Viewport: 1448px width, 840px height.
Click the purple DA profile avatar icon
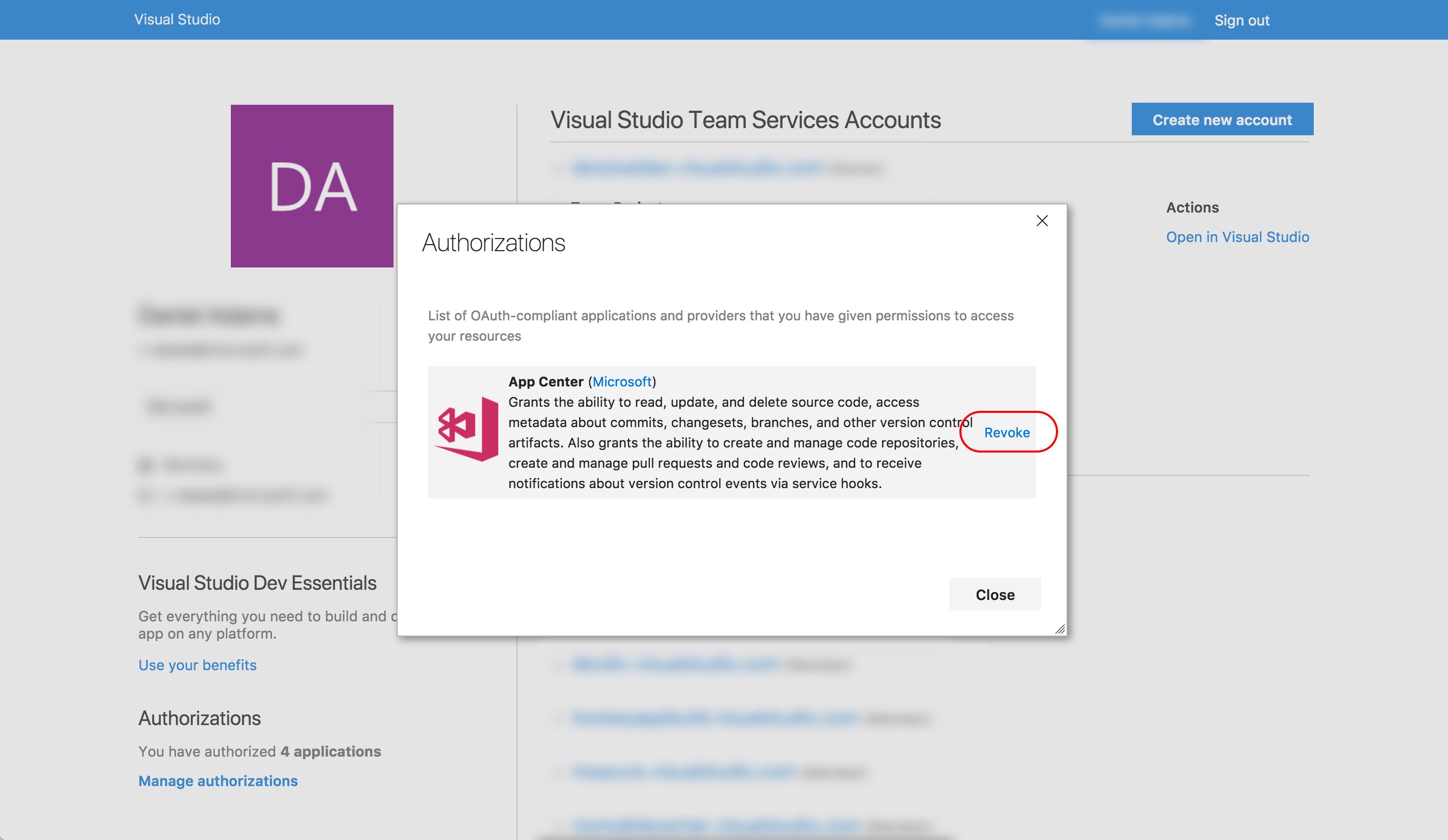(x=312, y=186)
